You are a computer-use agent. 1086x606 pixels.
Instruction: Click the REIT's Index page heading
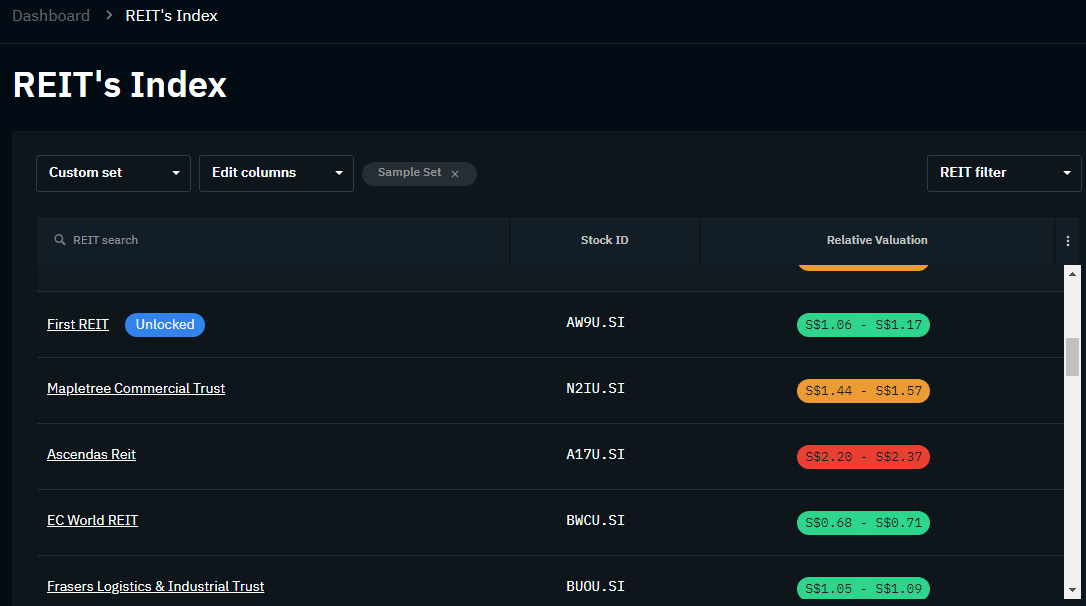pos(120,84)
